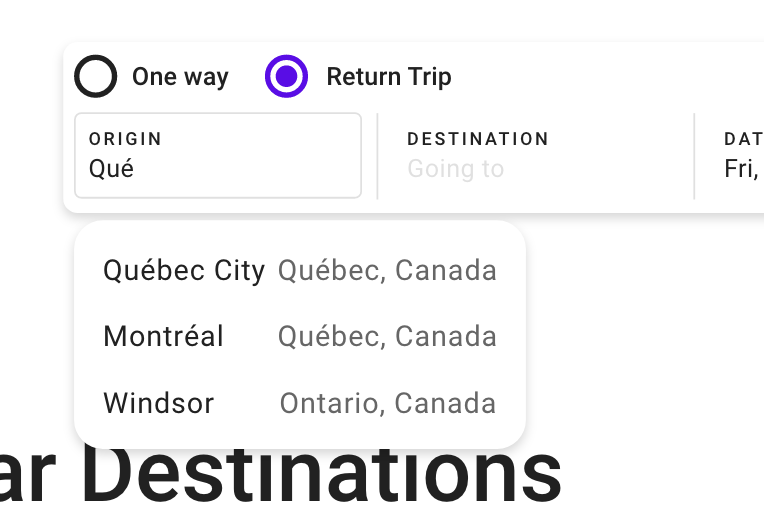The width and height of the screenshot is (764, 512).
Task: Select the Return Trip radio button
Action: pyautogui.click(x=287, y=76)
